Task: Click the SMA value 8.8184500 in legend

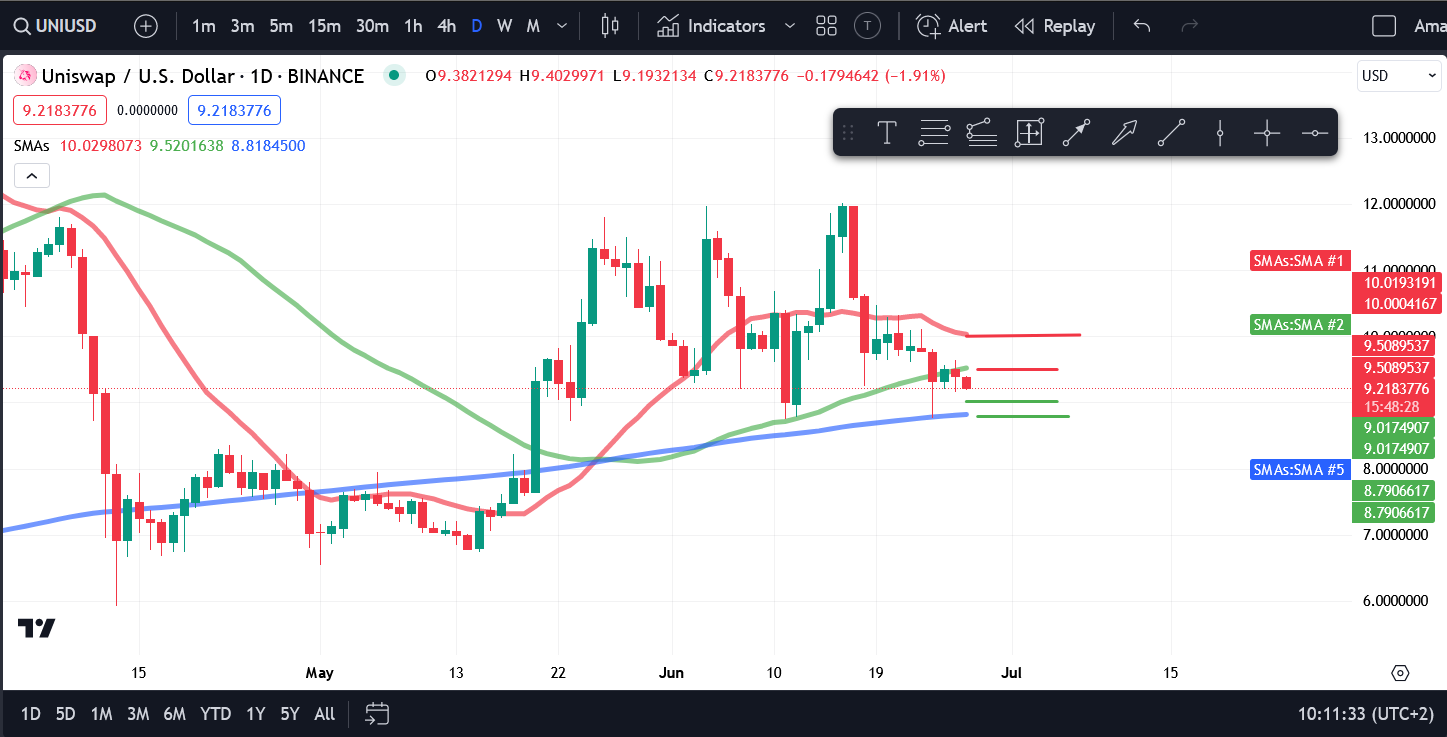Action: [x=268, y=146]
